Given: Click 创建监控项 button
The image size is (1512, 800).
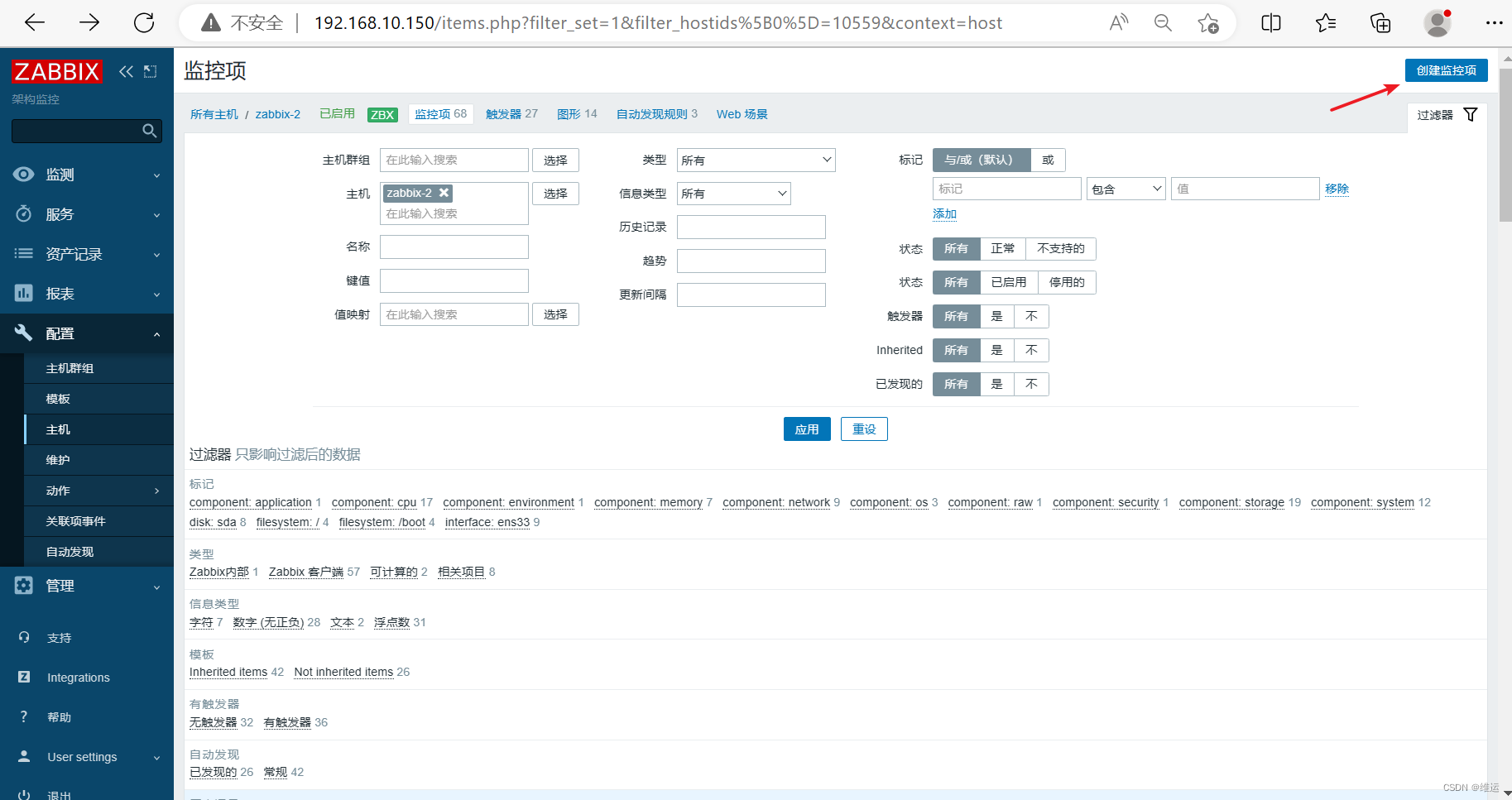Looking at the screenshot, I should pyautogui.click(x=1446, y=70).
